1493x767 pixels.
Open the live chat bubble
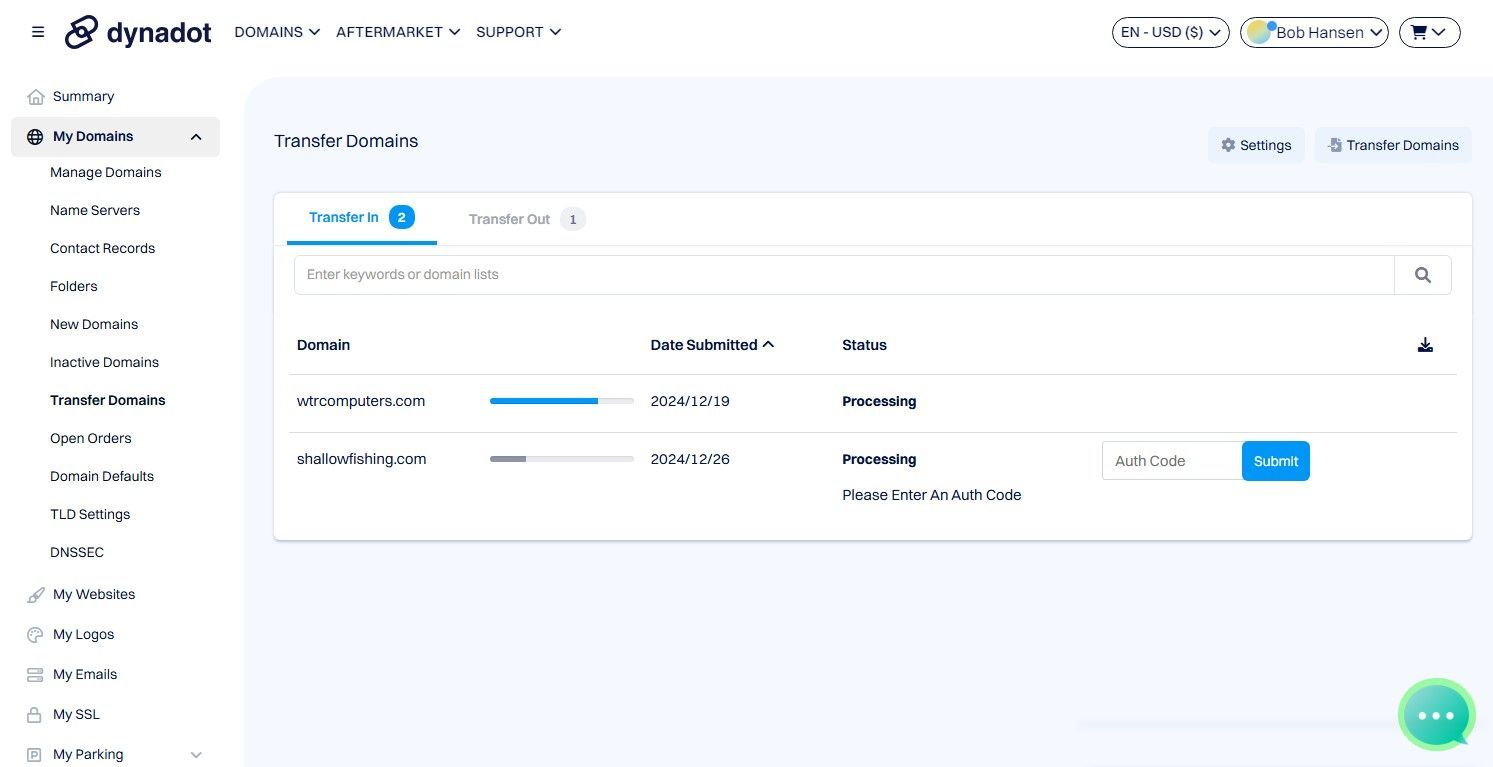tap(1436, 714)
